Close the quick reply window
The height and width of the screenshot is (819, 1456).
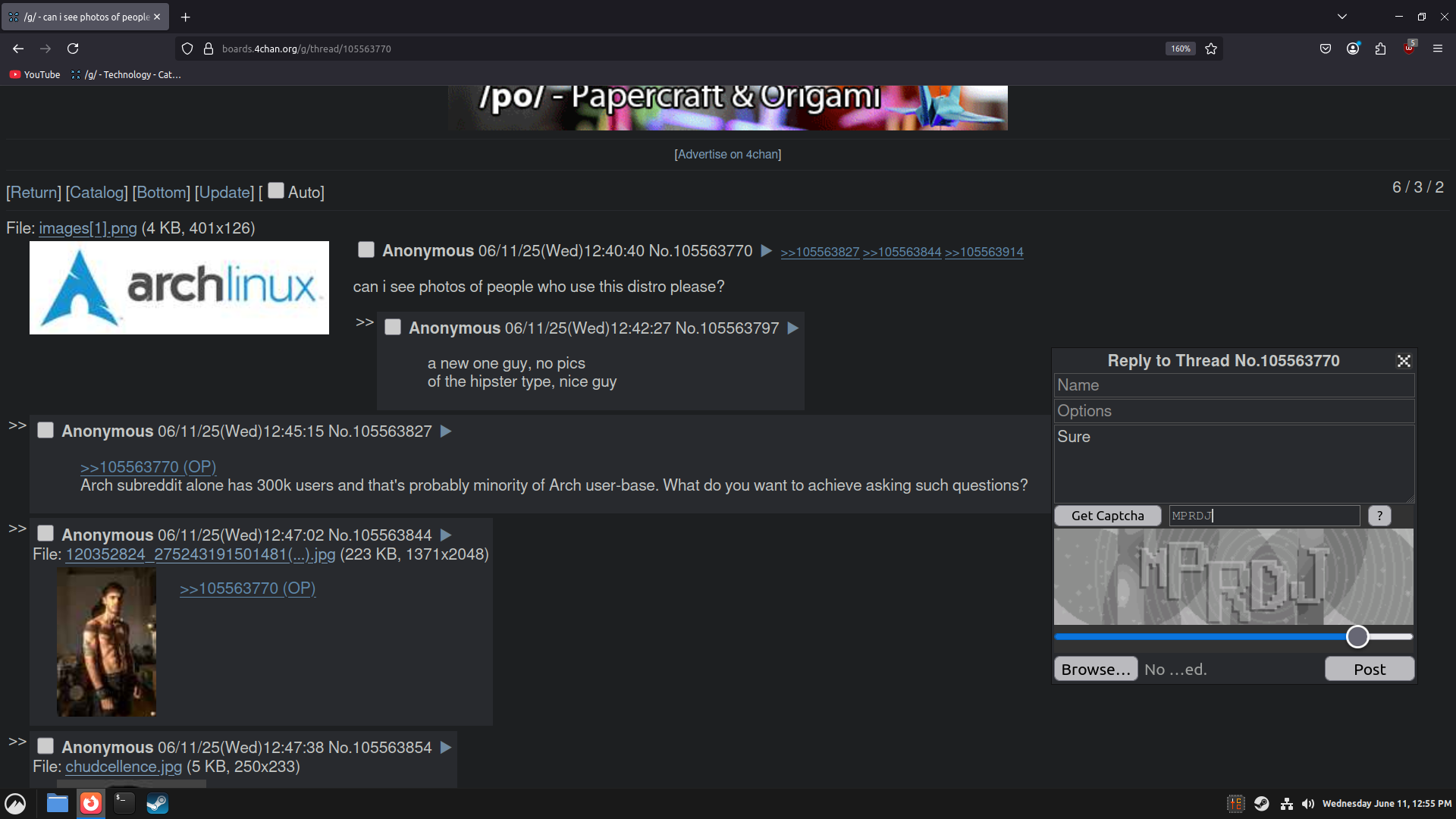click(x=1404, y=361)
